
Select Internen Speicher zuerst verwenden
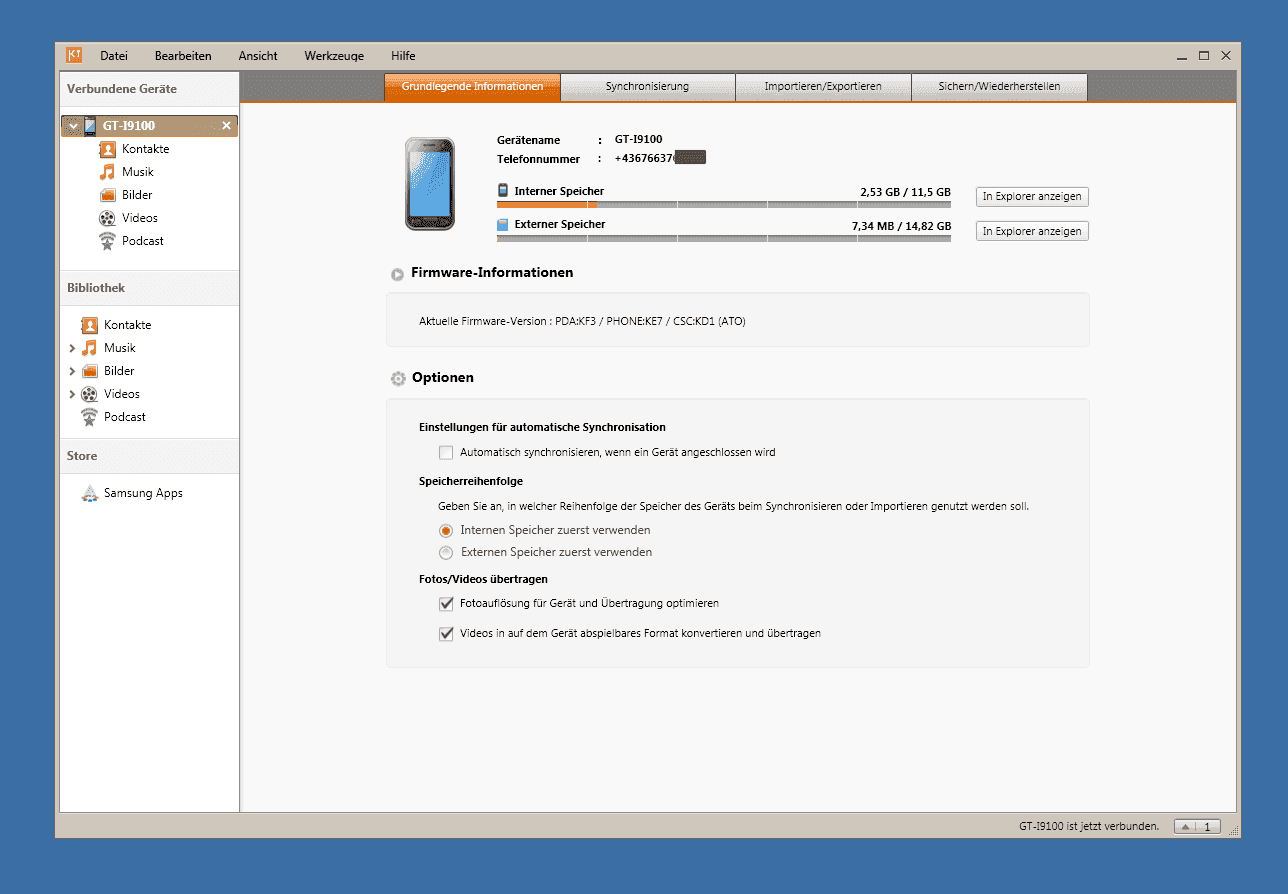click(x=446, y=530)
